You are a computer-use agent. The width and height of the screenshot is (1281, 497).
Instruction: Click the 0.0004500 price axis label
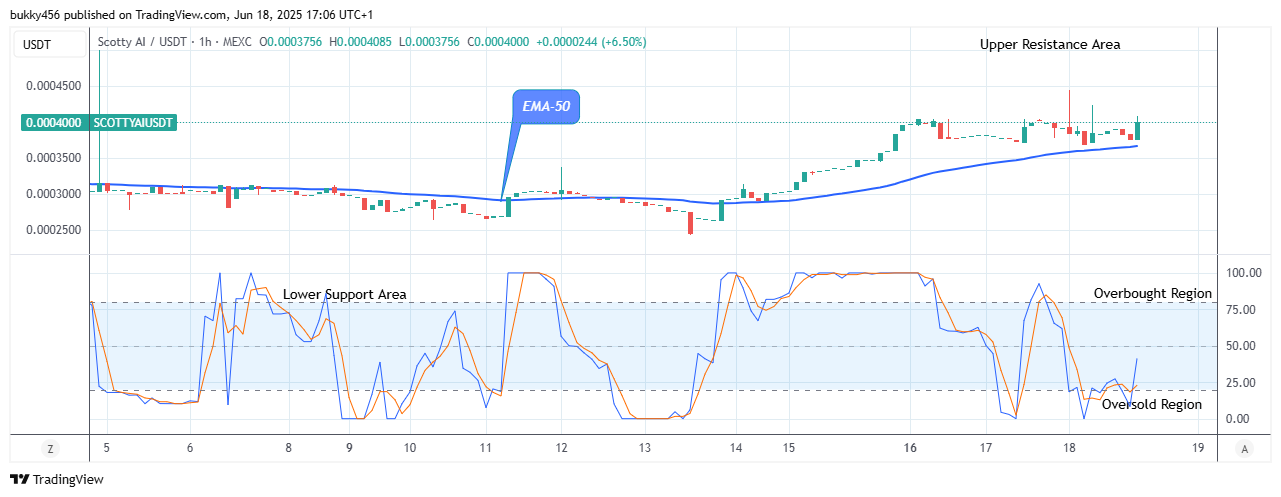tap(54, 86)
